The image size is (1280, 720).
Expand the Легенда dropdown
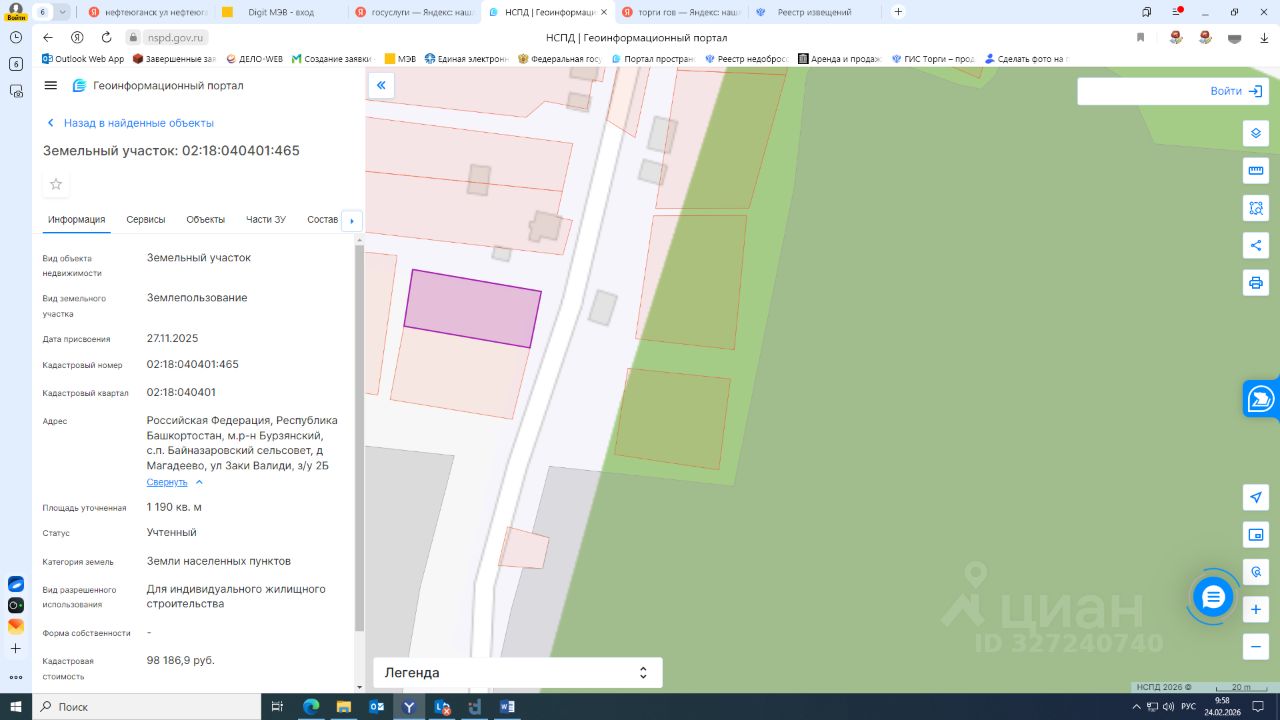(x=518, y=673)
